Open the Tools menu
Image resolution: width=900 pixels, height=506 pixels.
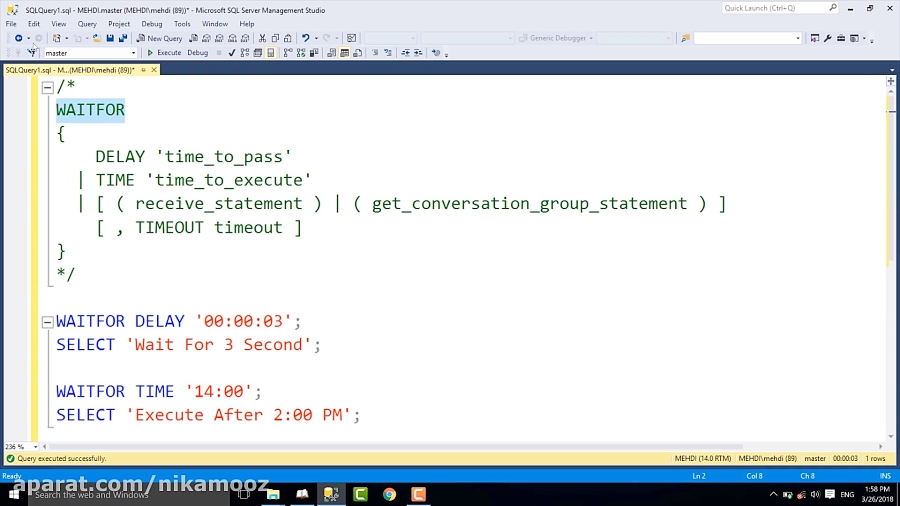pos(182,24)
